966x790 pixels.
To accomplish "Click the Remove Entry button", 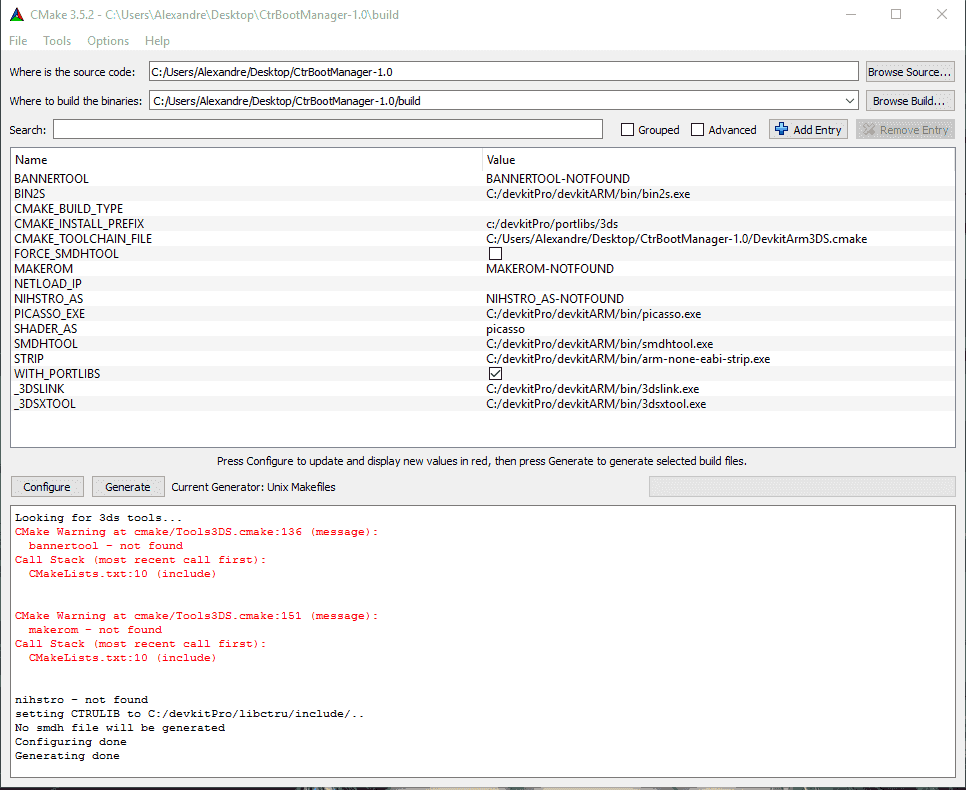I will coord(905,129).
